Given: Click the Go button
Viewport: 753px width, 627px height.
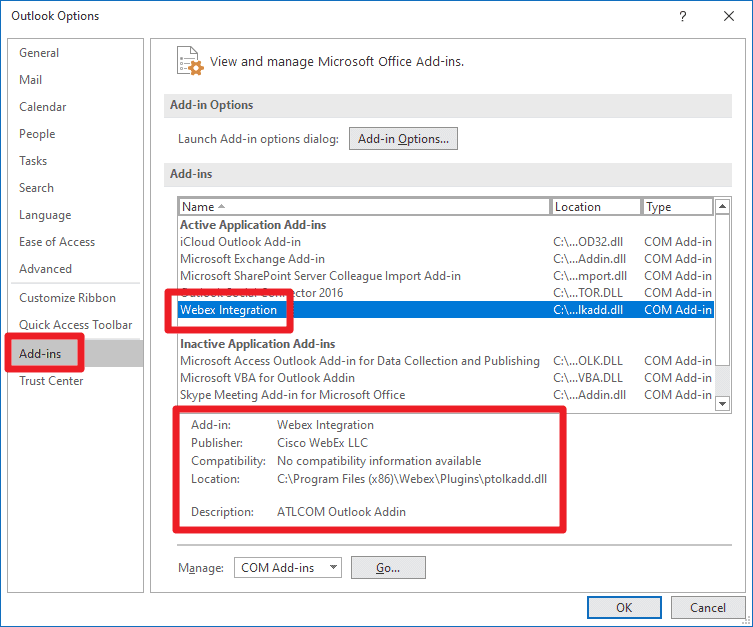Looking at the screenshot, I should click(388, 567).
